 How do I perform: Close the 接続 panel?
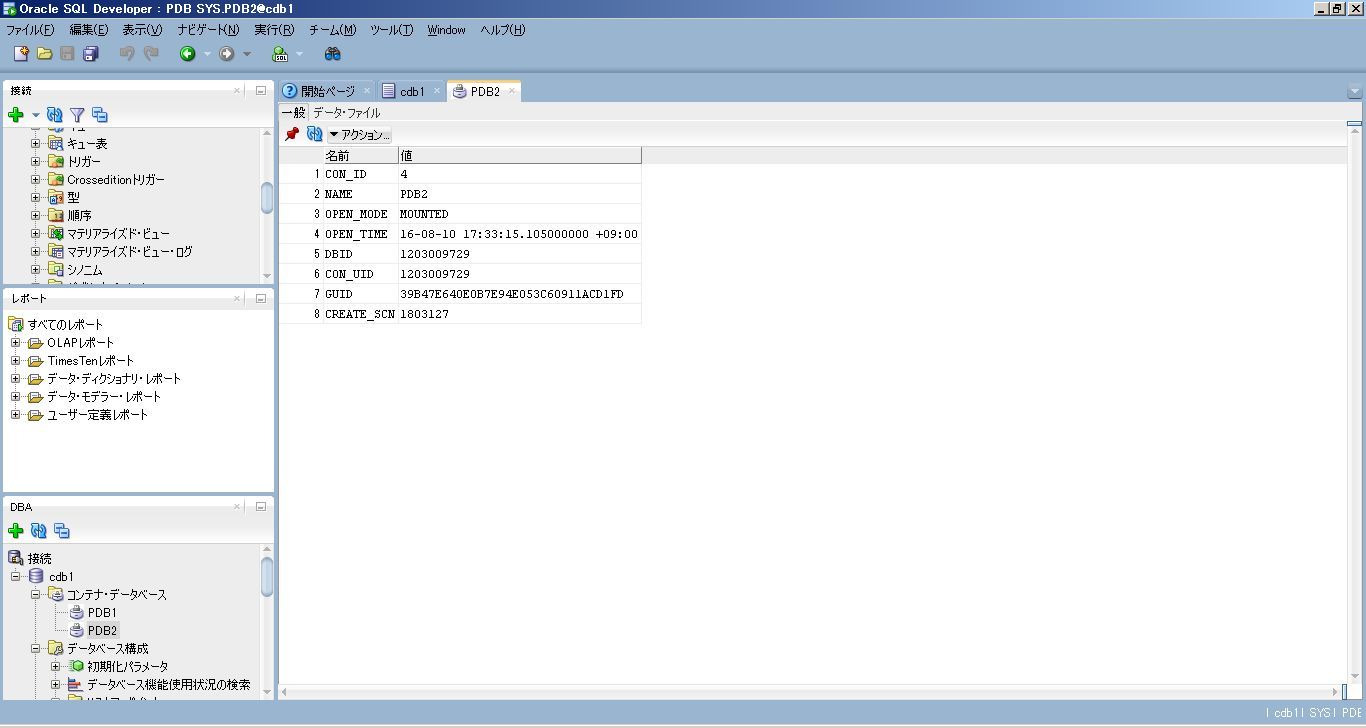(237, 90)
